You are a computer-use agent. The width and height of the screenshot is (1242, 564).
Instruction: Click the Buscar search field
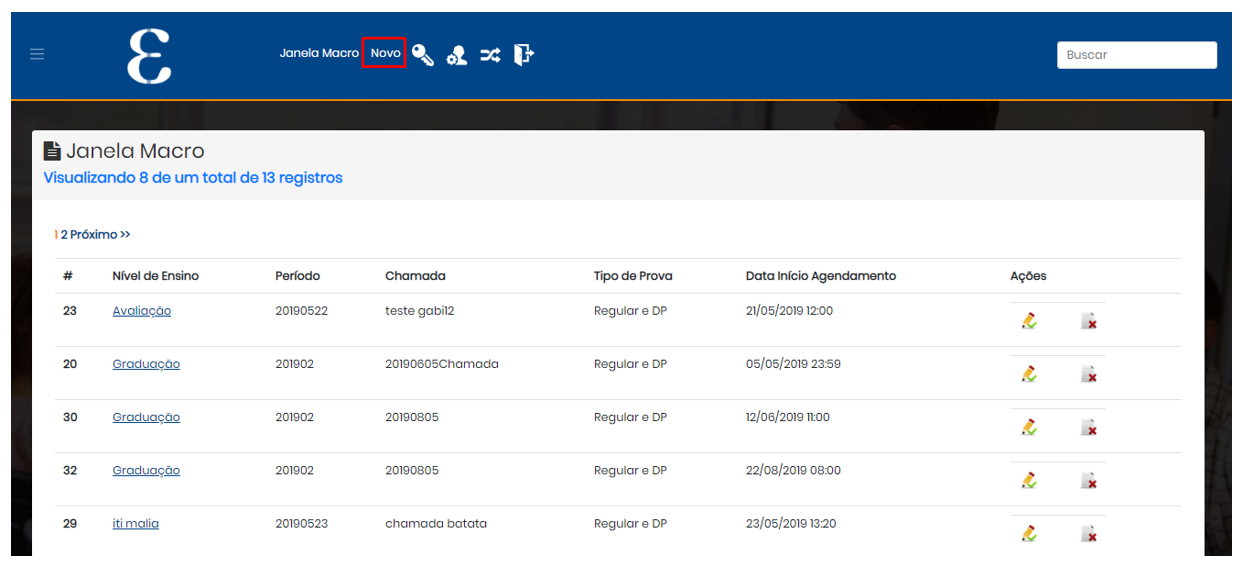1137,55
